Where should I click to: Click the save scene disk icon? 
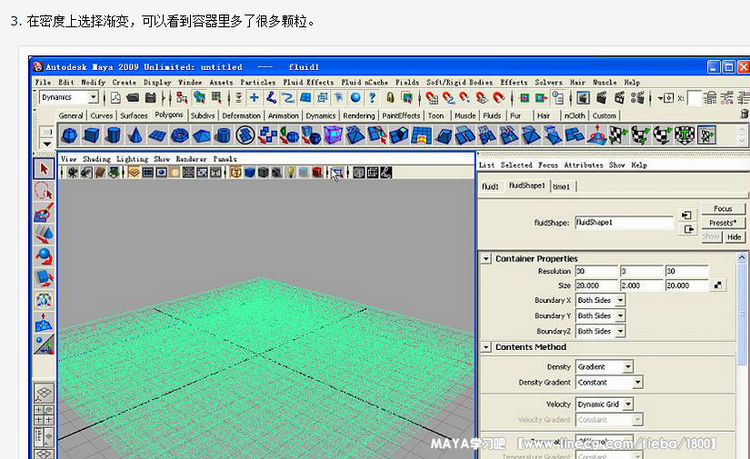[x=150, y=98]
